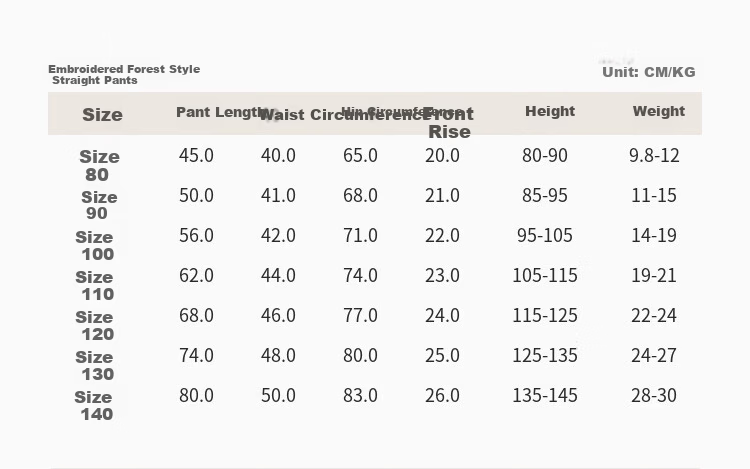Viewport: 750px width, 469px height.
Task: Select the Size 140 row label
Action: pos(94,405)
